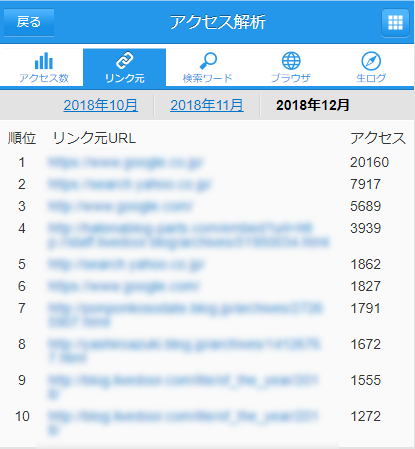Tap the 戻る back button

point(29,22)
